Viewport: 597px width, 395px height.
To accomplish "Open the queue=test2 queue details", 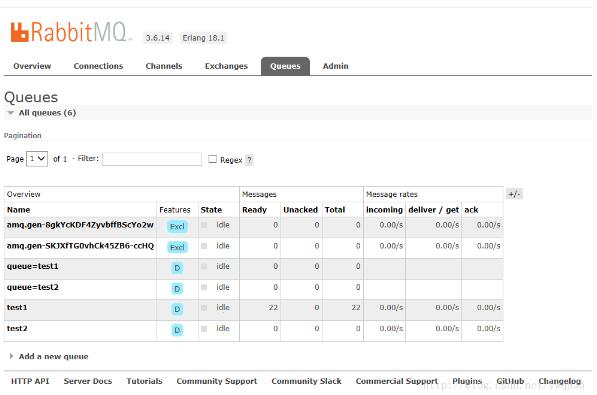I will 32,287.
